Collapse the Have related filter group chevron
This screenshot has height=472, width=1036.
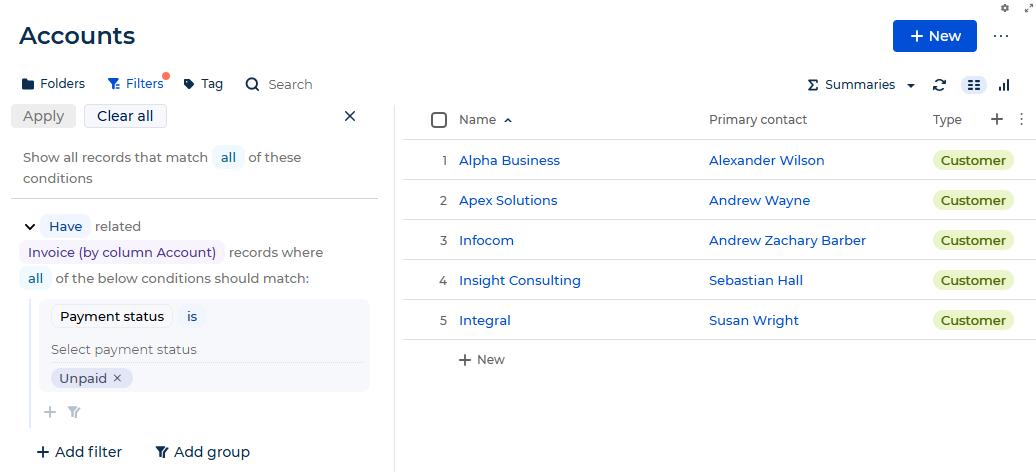[29, 226]
